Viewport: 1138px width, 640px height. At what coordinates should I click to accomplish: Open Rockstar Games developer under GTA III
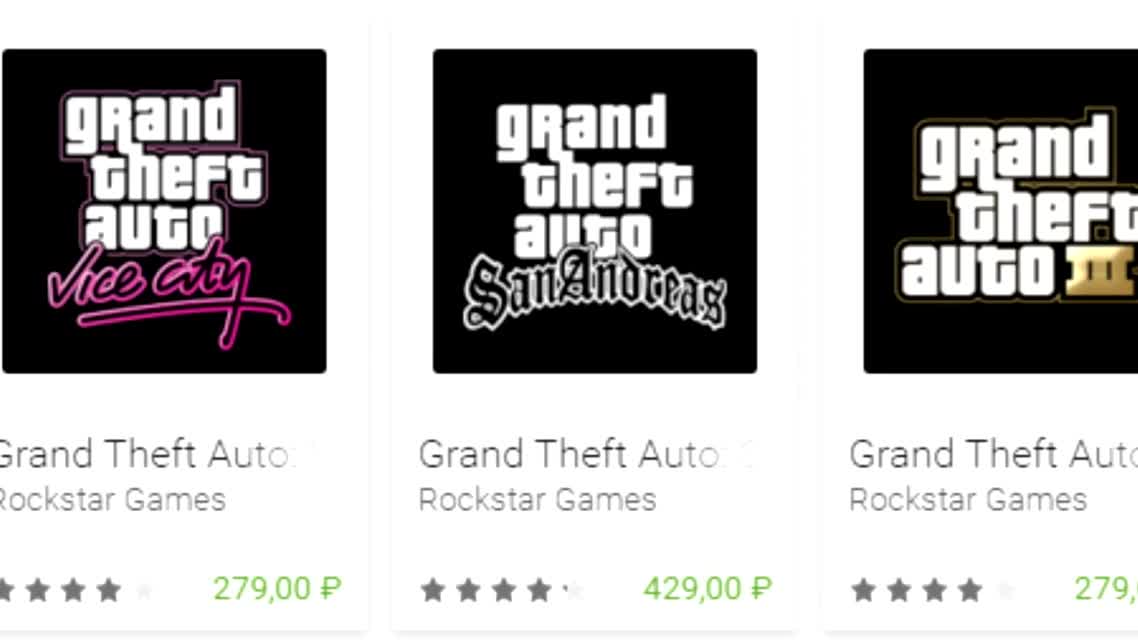tap(968, 500)
